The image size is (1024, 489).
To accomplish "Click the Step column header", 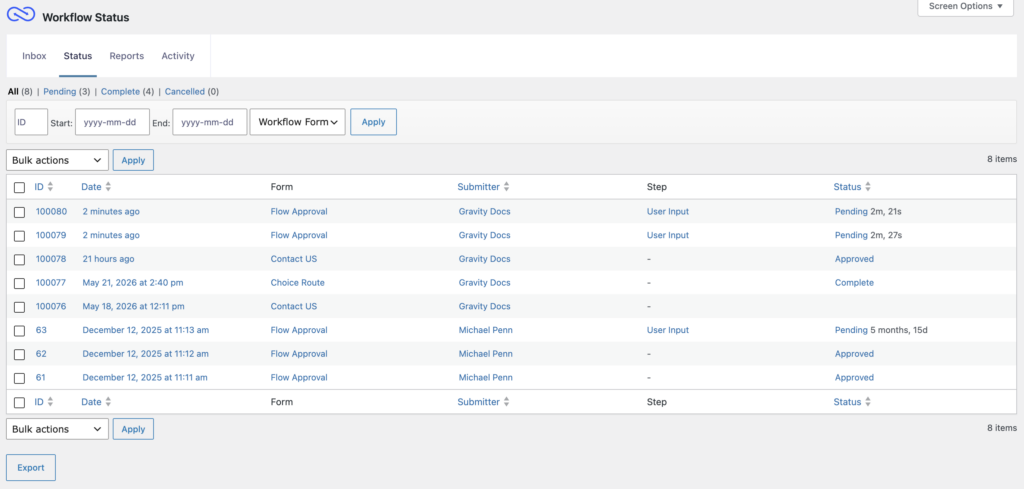I will point(656,187).
